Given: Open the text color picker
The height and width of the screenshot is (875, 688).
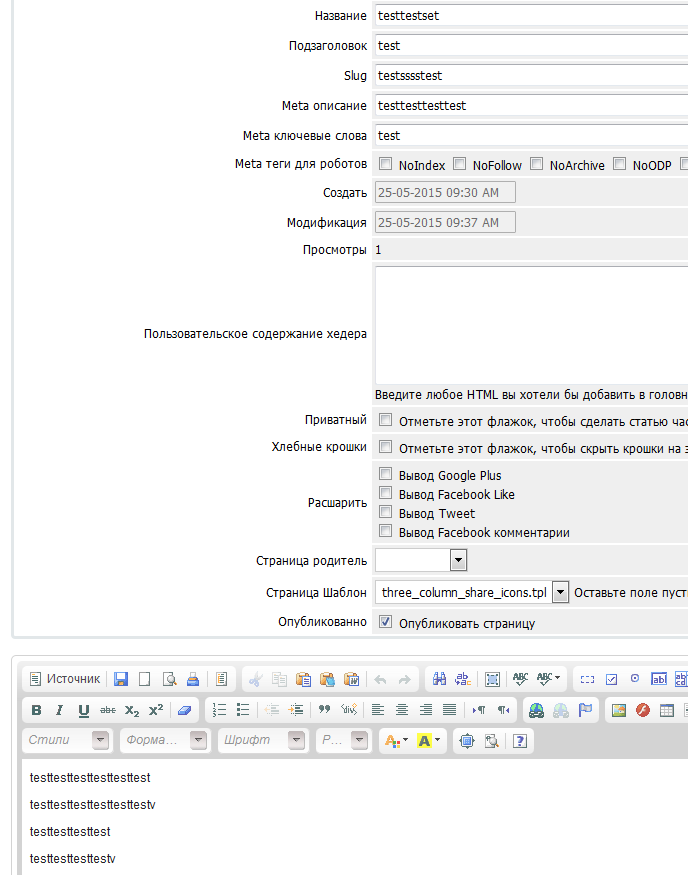Looking at the screenshot, I should [396, 741].
